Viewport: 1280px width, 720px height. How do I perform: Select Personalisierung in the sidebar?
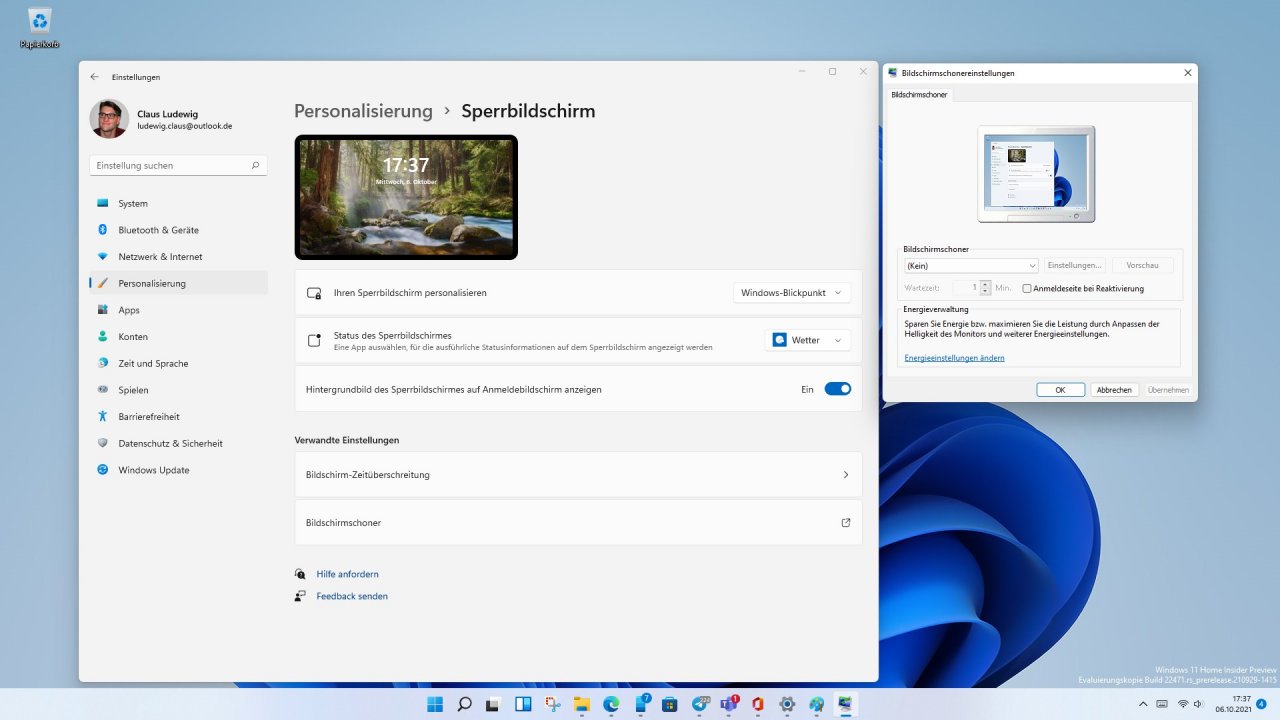point(179,283)
